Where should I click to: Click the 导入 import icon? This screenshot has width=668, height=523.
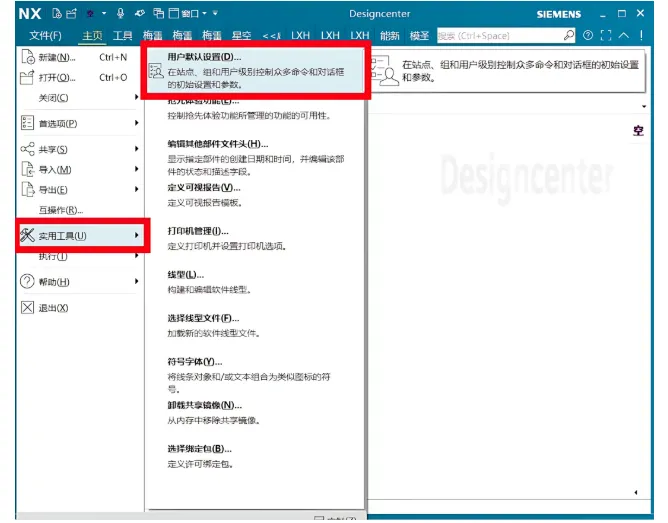pos(28,169)
